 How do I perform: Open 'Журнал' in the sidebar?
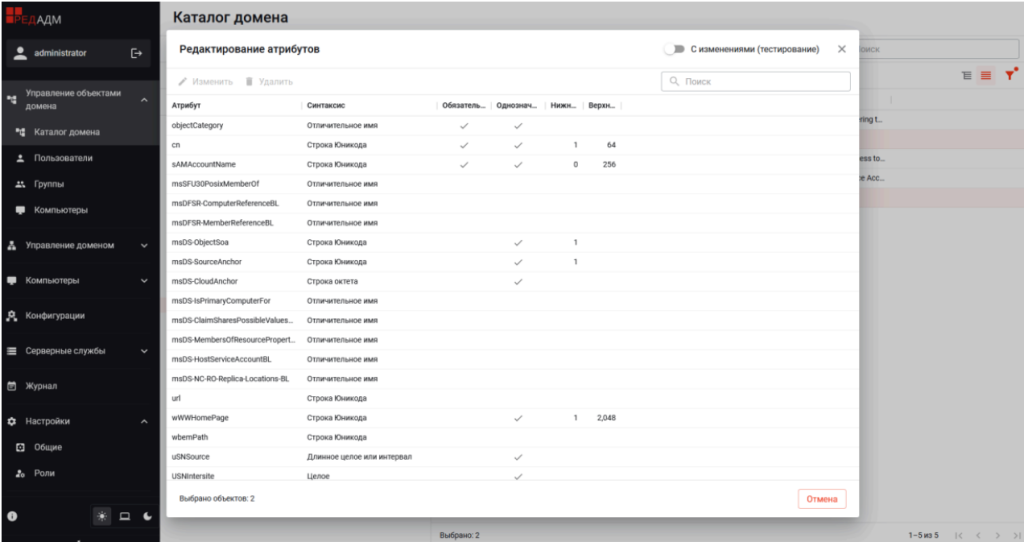click(41, 386)
